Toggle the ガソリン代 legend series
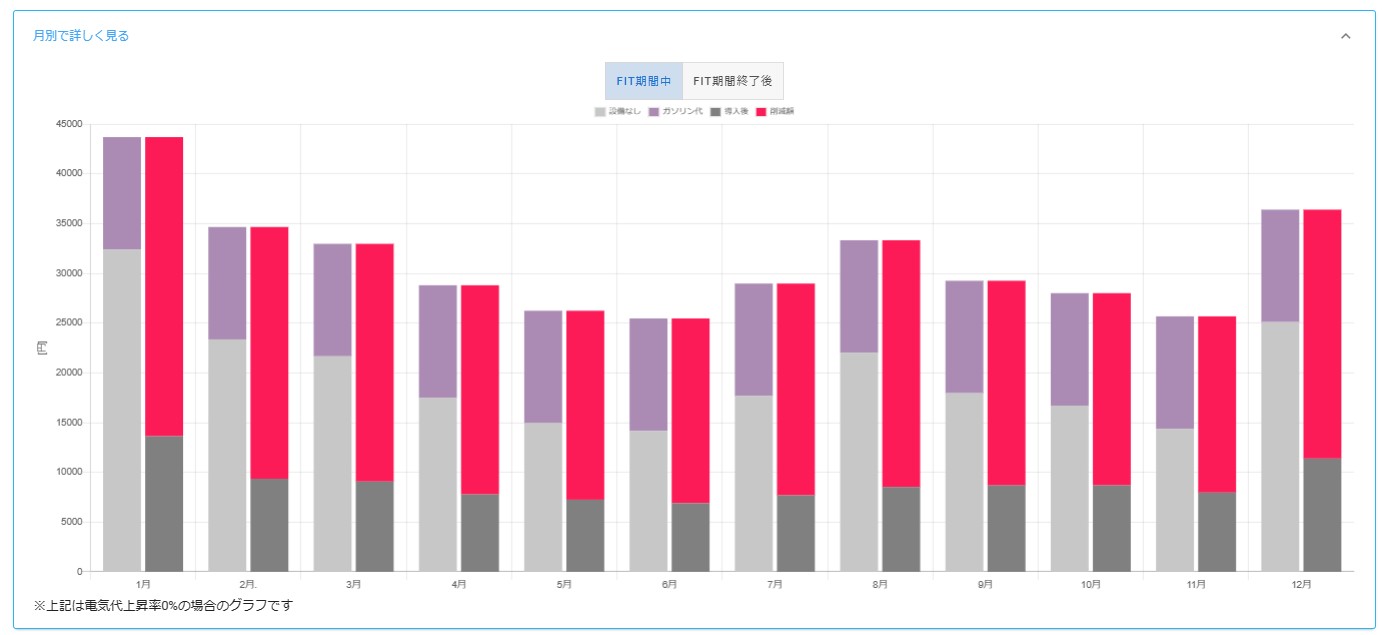Screen dimensions: 1387x635 (x=676, y=111)
